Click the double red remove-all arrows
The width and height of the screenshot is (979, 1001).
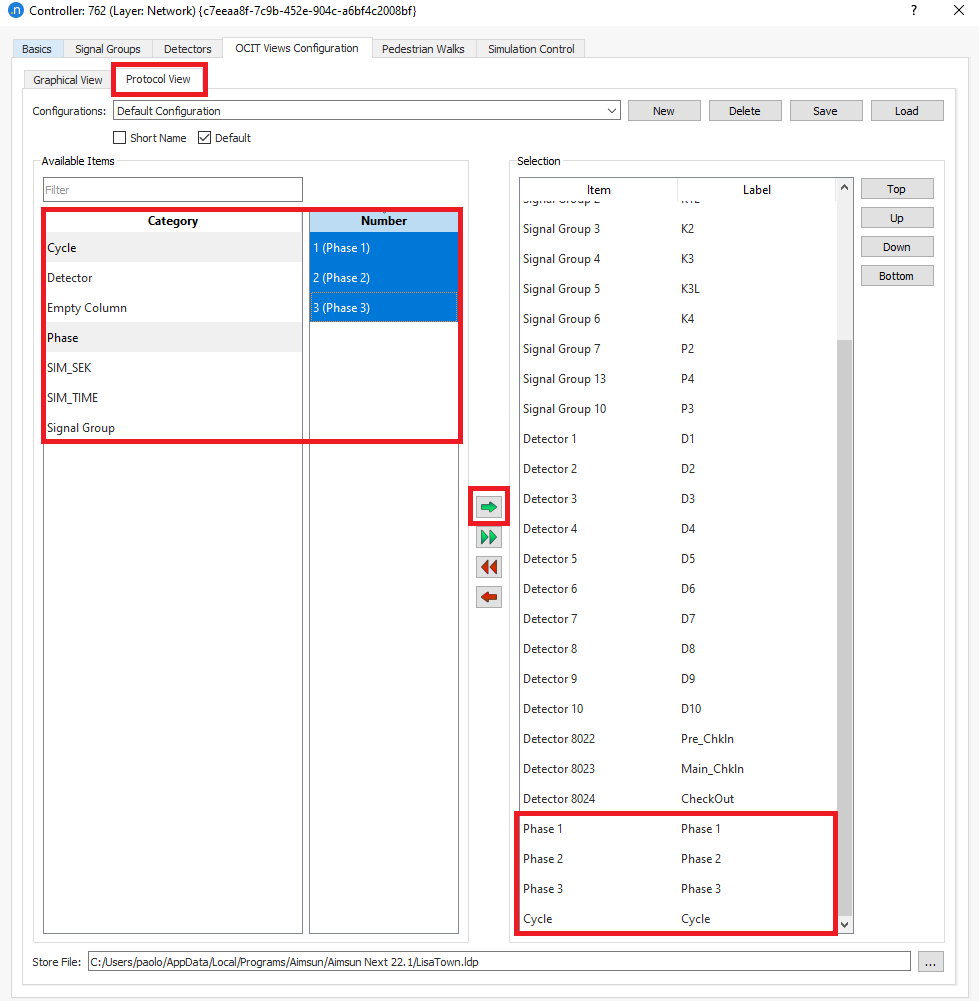point(489,567)
